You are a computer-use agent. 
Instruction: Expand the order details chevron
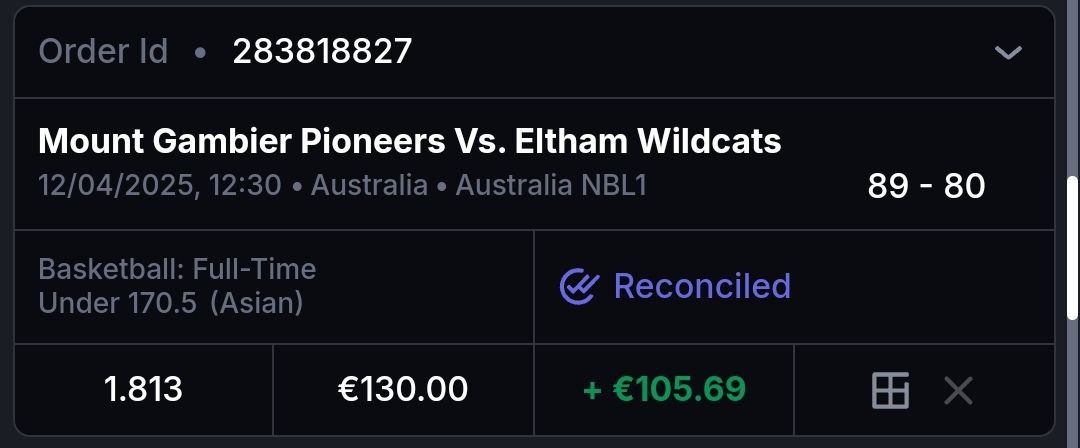[1009, 52]
